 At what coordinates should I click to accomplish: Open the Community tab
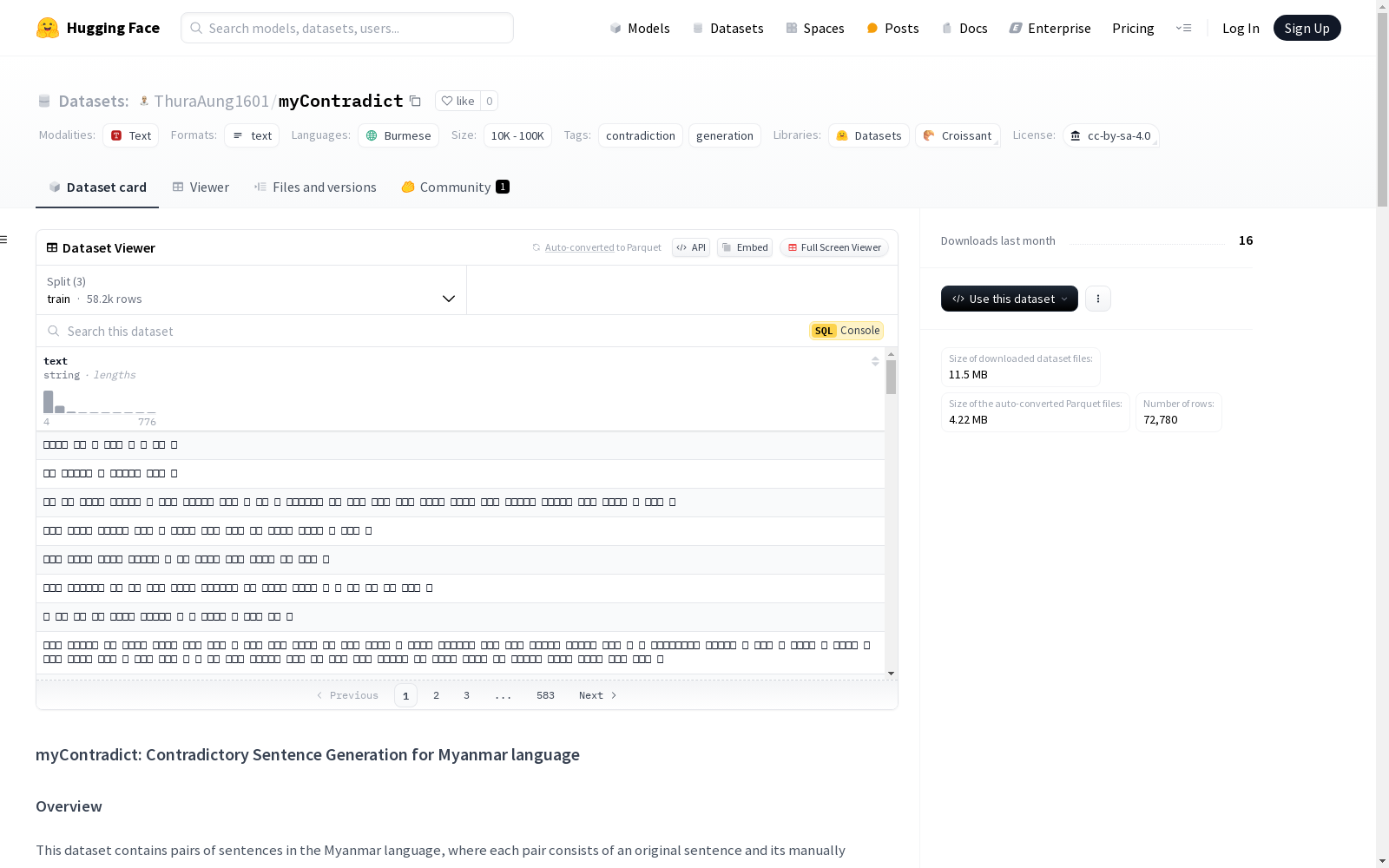pos(455,187)
